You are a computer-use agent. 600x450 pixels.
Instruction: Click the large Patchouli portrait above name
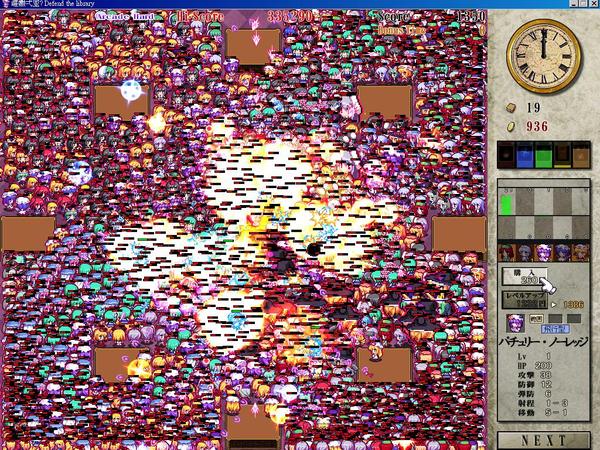pyautogui.click(x=516, y=324)
